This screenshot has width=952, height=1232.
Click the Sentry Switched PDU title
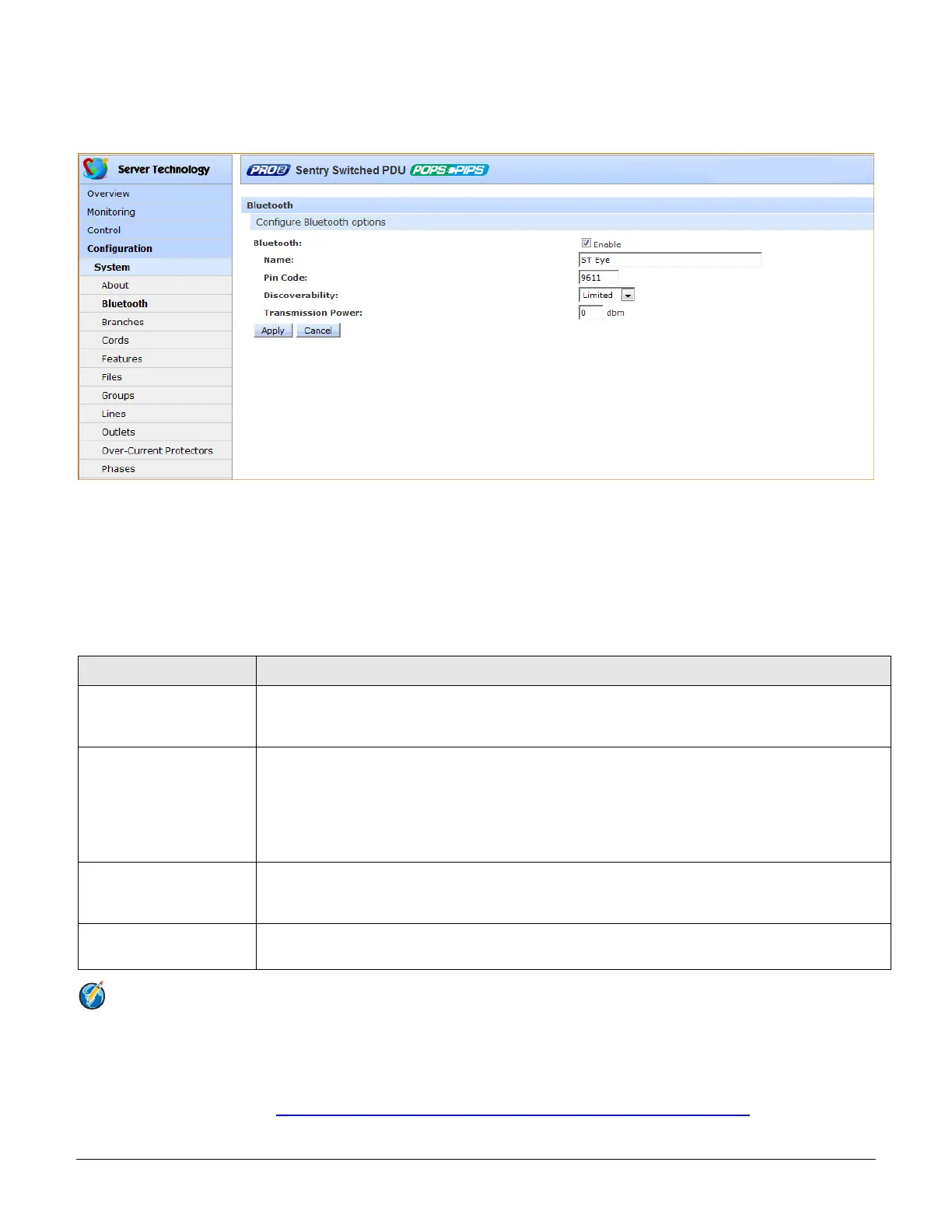click(351, 170)
